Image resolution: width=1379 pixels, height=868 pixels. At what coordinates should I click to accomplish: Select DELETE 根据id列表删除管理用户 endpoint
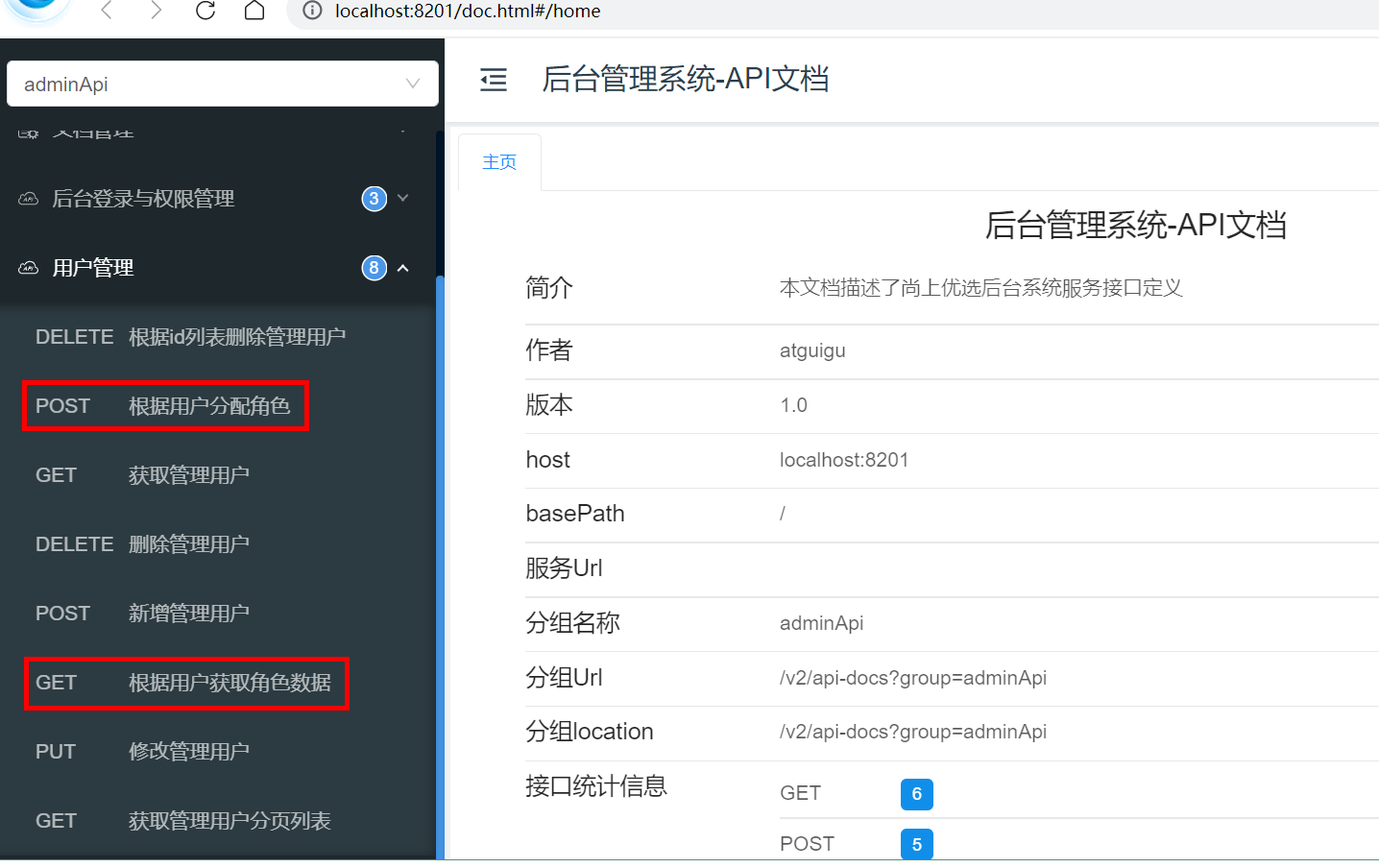(x=190, y=337)
